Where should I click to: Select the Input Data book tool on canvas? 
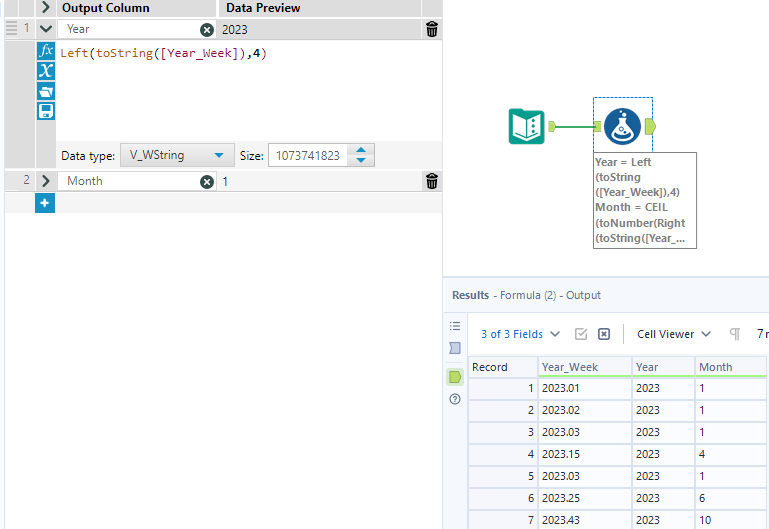point(526,126)
